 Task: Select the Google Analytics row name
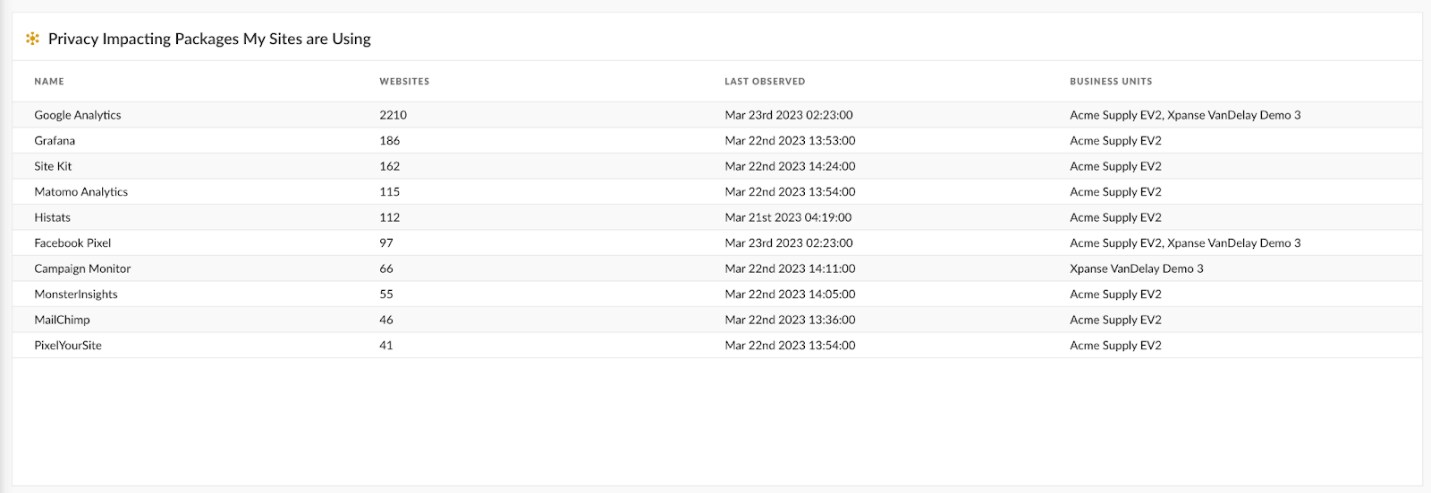[x=77, y=115]
